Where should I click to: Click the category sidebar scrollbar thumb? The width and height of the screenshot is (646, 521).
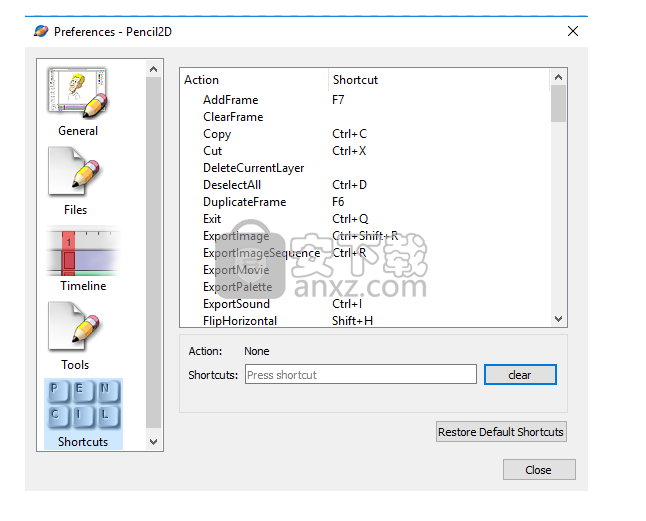[154, 252]
